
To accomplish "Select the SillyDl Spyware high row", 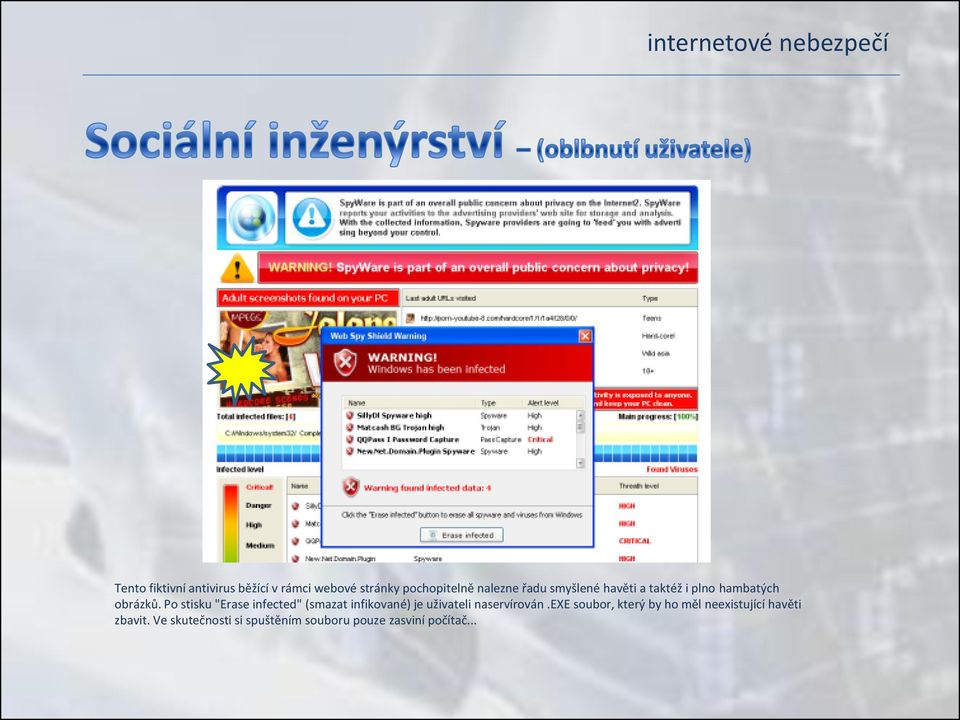I will tap(459, 415).
